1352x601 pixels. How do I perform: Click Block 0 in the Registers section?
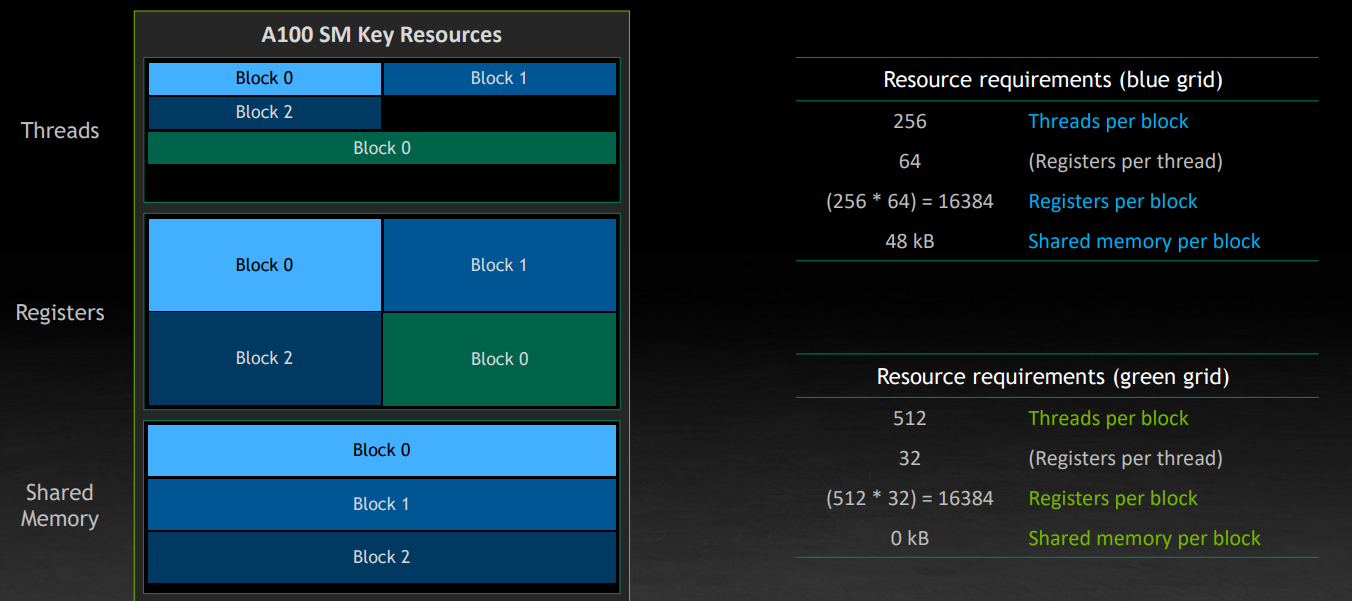click(x=264, y=265)
